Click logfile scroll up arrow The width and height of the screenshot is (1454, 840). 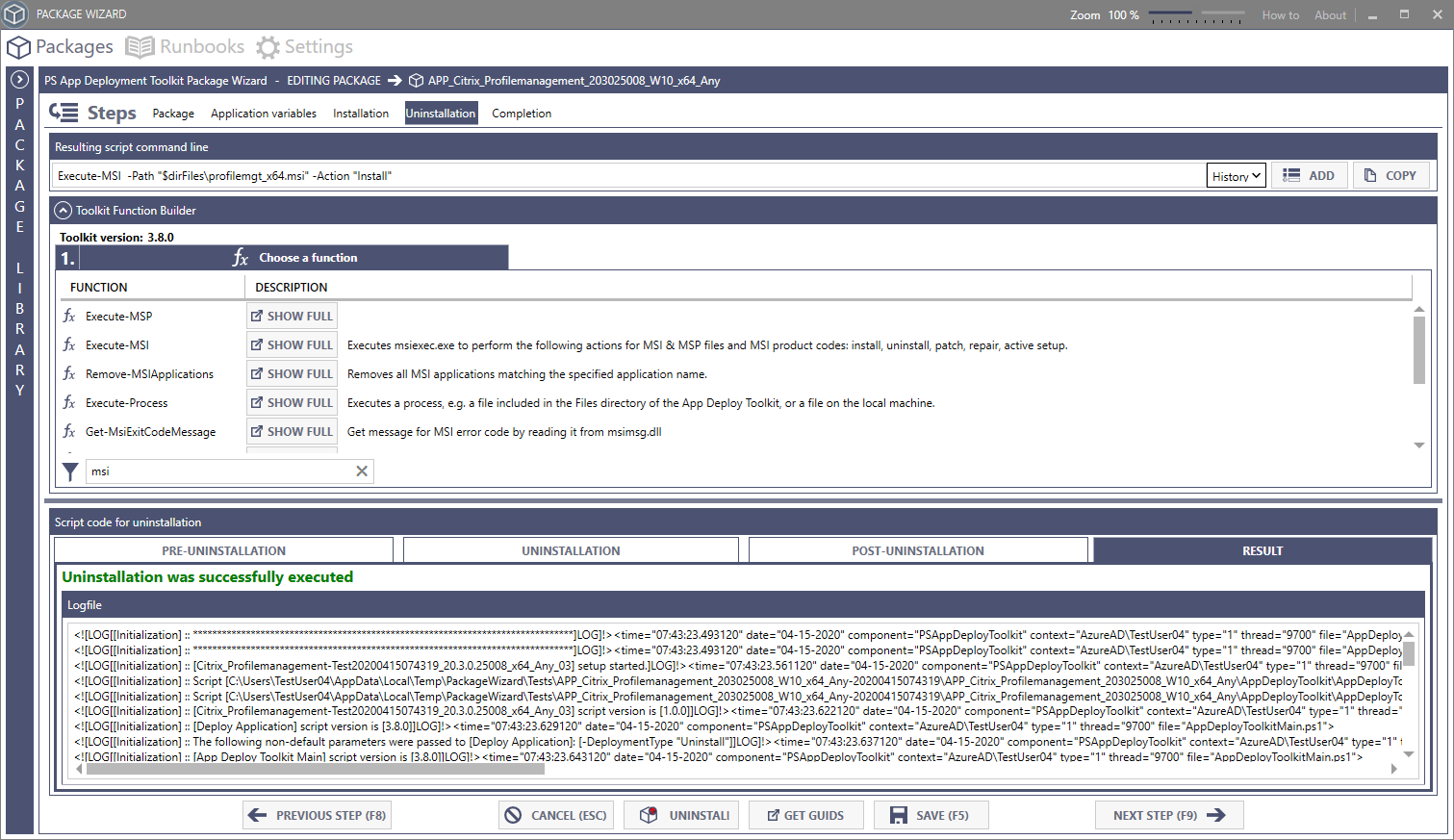1409,635
